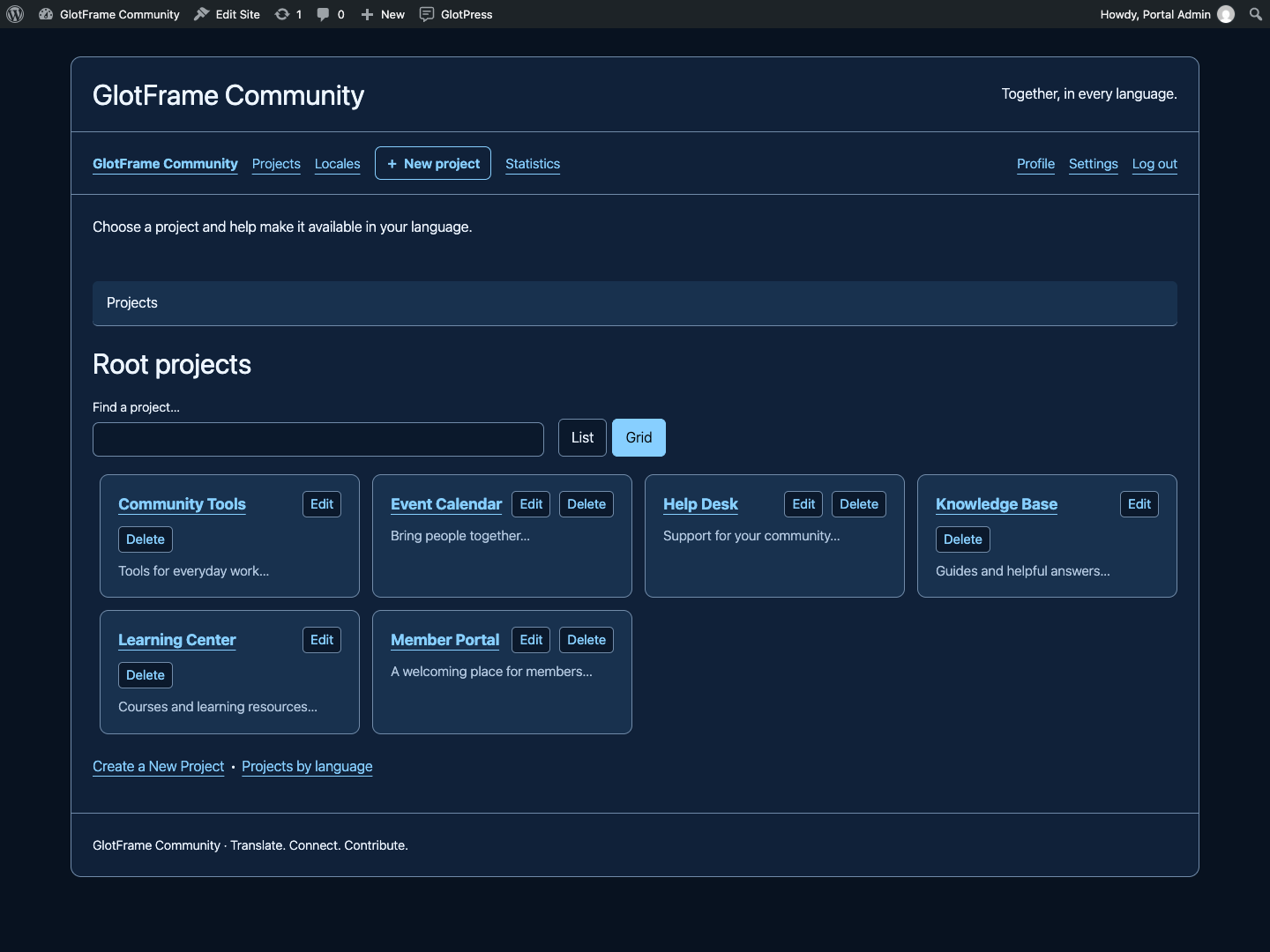Log out of the site

point(1154,164)
